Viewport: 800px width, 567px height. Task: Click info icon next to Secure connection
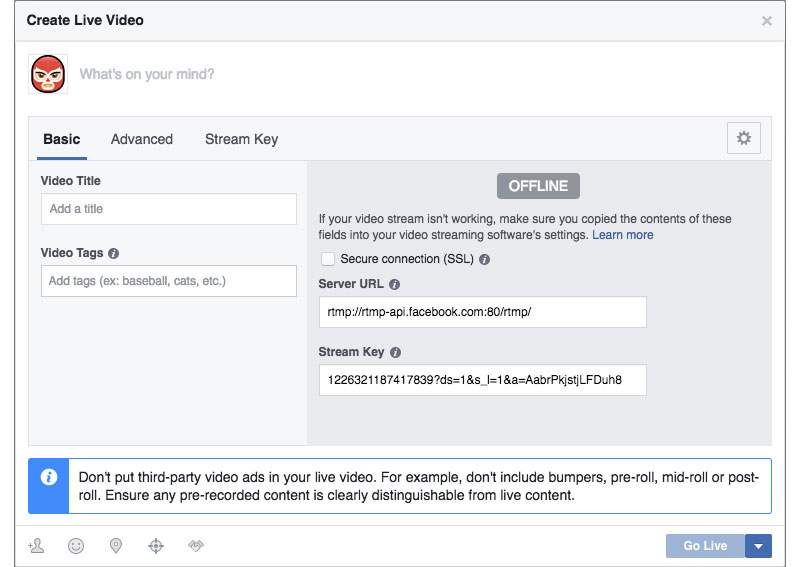pos(484,259)
